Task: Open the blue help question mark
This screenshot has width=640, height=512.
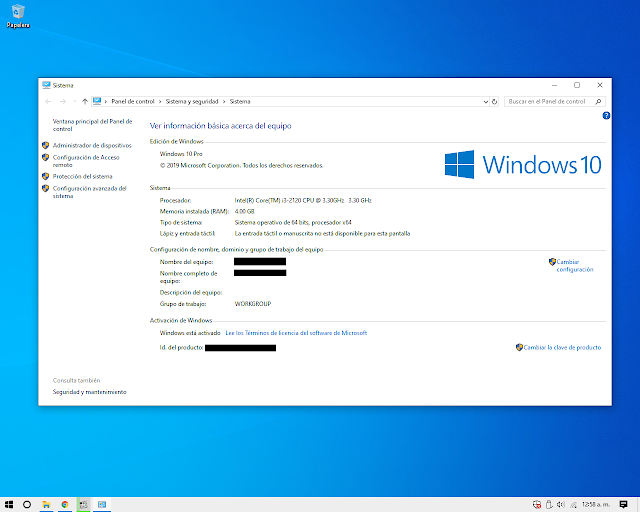Action: 606,116
